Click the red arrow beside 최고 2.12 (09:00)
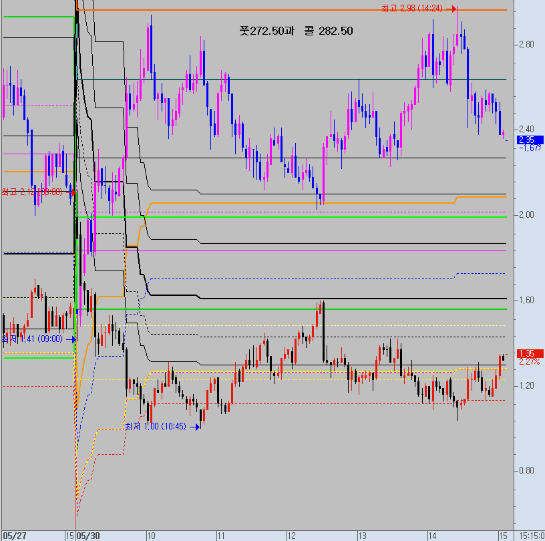 point(71,192)
